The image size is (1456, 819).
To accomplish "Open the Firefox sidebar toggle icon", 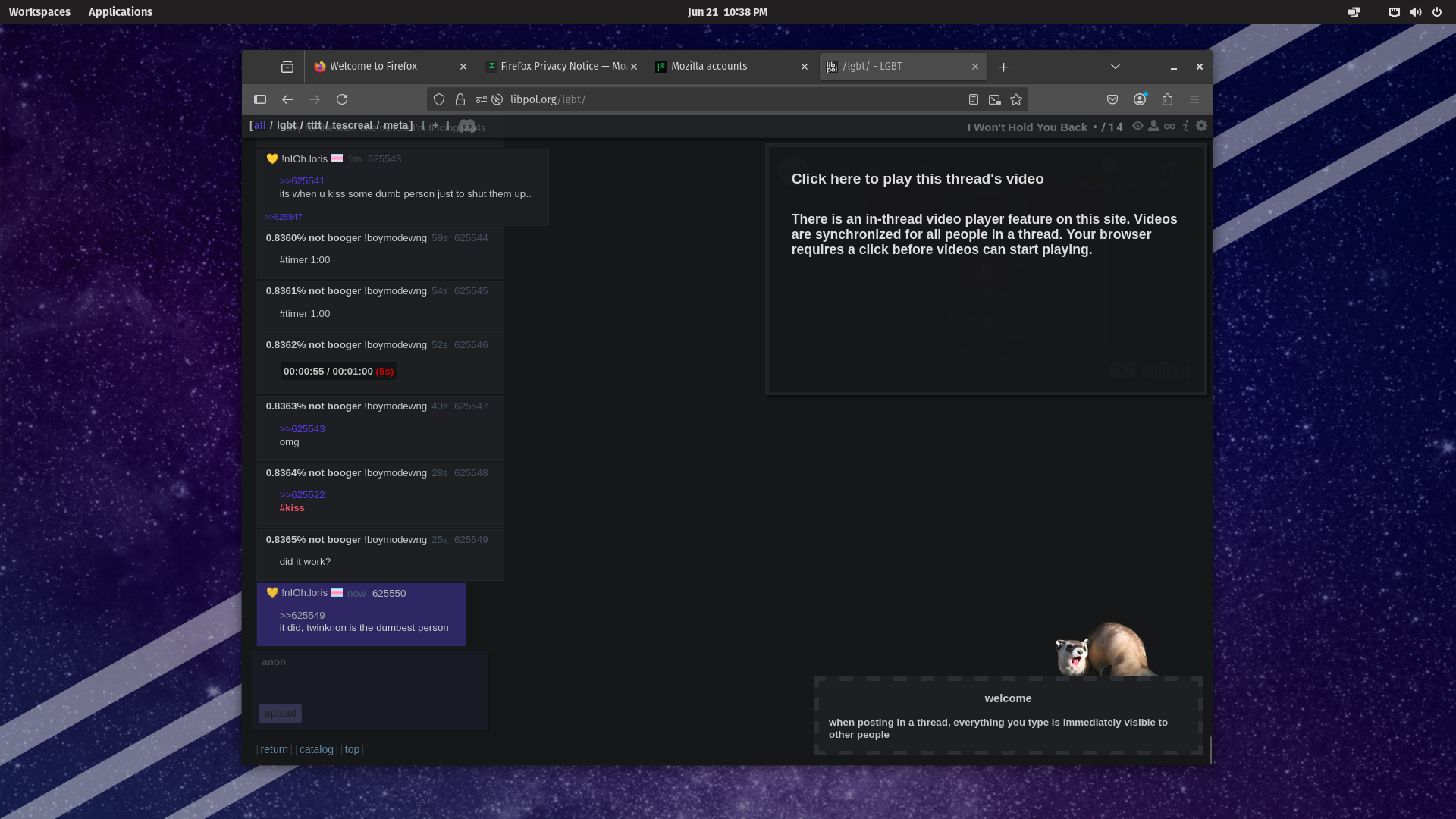I will pos(260,99).
